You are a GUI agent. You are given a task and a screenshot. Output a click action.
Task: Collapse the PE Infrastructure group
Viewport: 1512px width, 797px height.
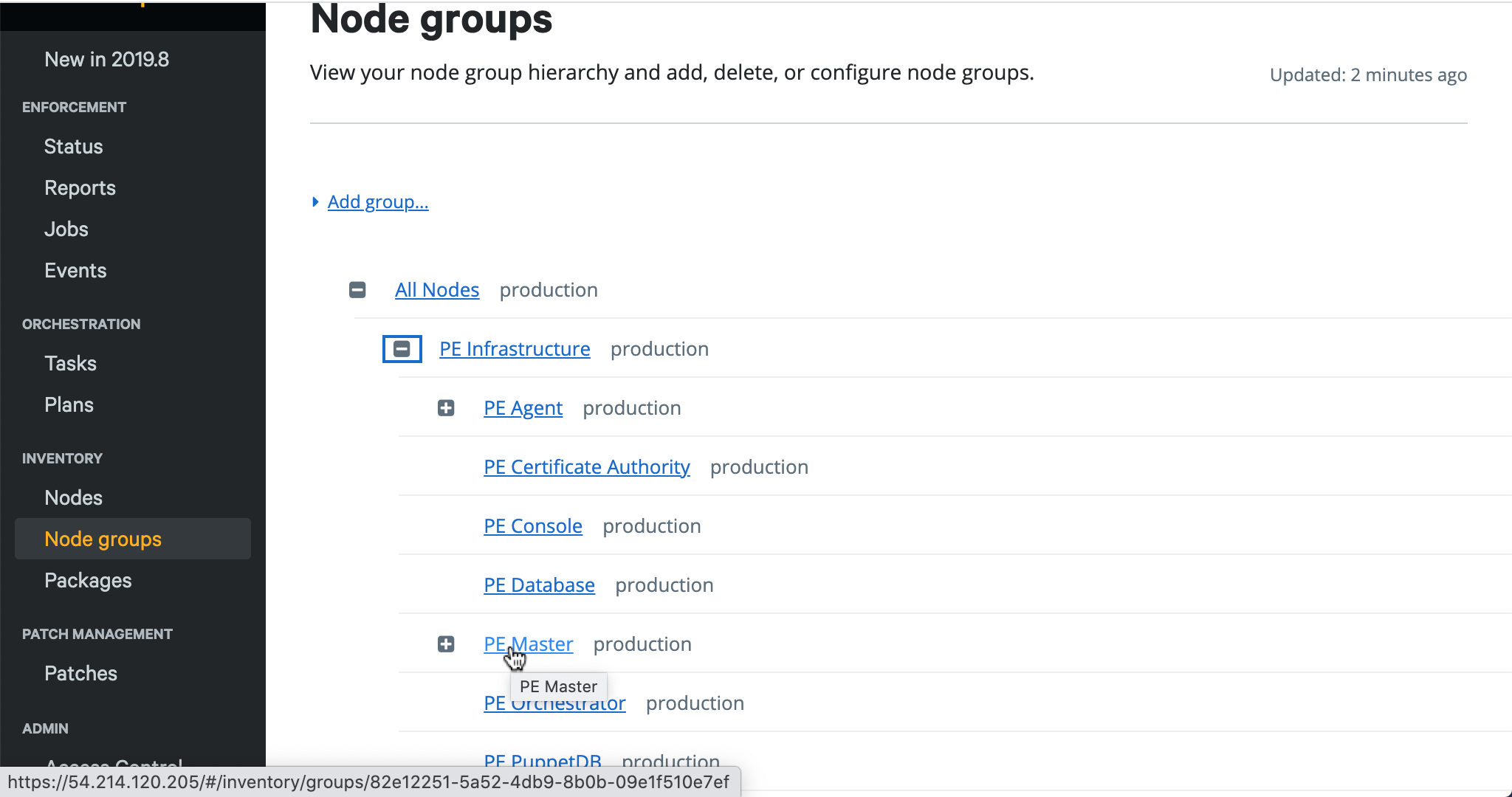[x=402, y=349]
